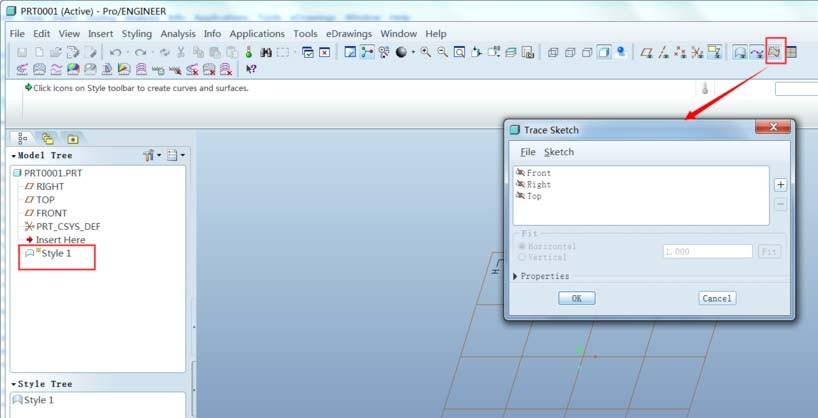This screenshot has height=418, width=818.
Task: Open the Trace Sketch toolbar icon
Action: coord(774,52)
